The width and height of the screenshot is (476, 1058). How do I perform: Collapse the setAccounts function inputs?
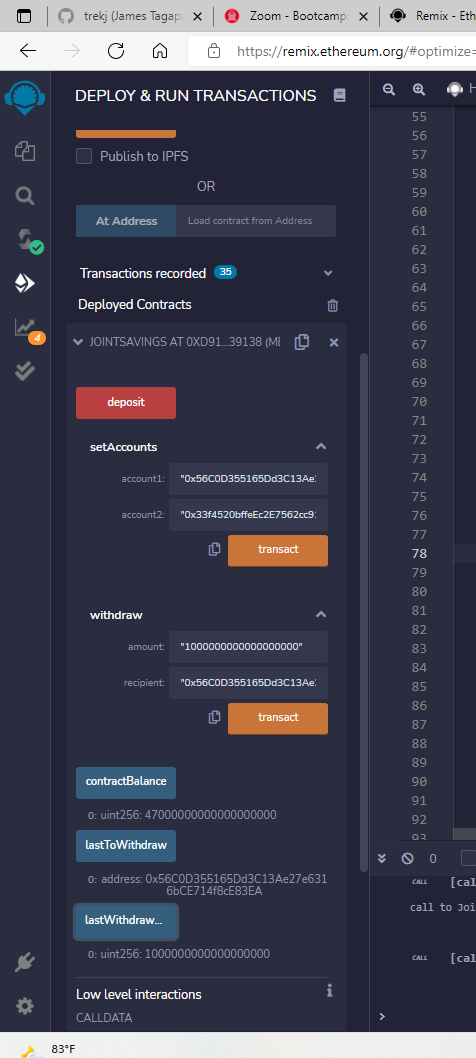tap(321, 447)
